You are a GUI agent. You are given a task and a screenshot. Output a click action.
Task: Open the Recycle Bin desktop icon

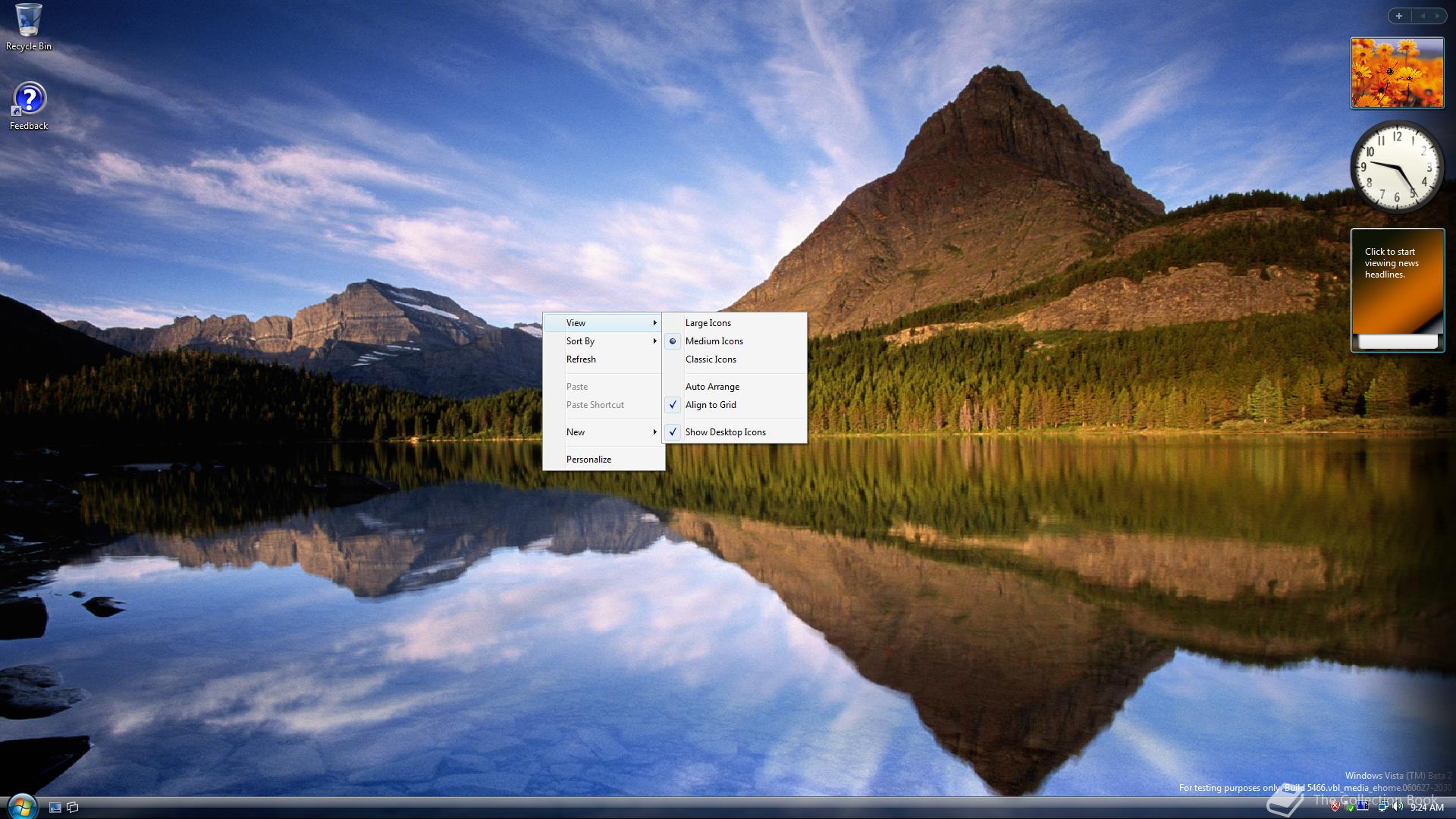point(28,21)
